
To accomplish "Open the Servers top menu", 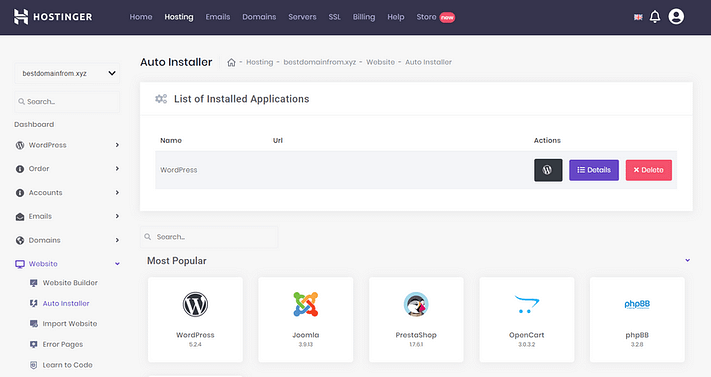I will [302, 17].
